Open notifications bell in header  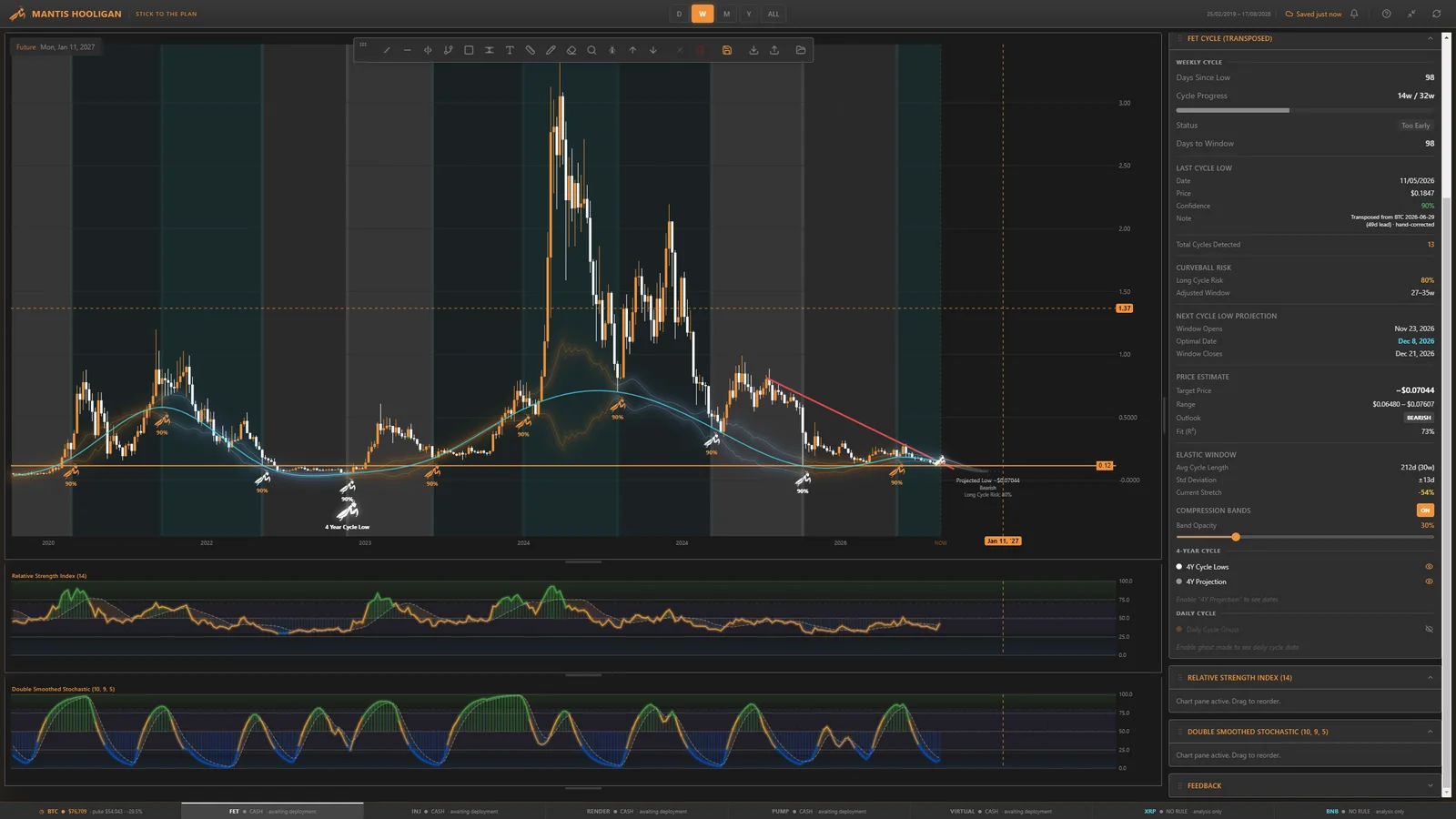pyautogui.click(x=1354, y=14)
